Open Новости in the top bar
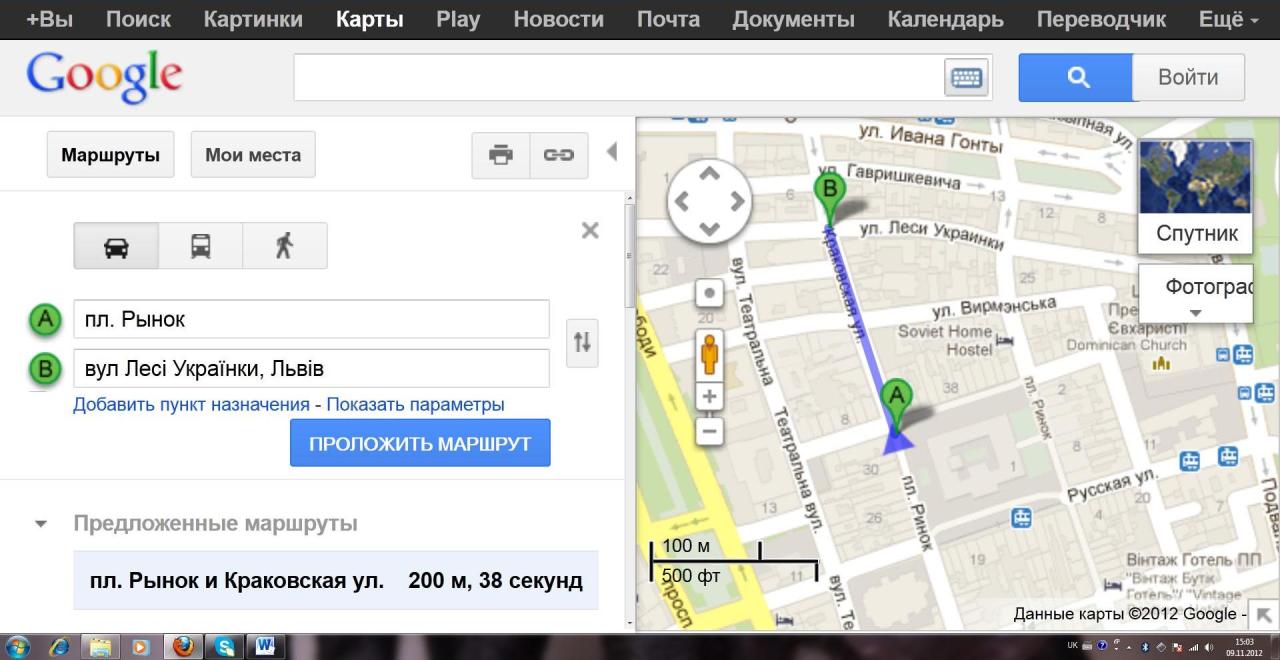 click(558, 19)
